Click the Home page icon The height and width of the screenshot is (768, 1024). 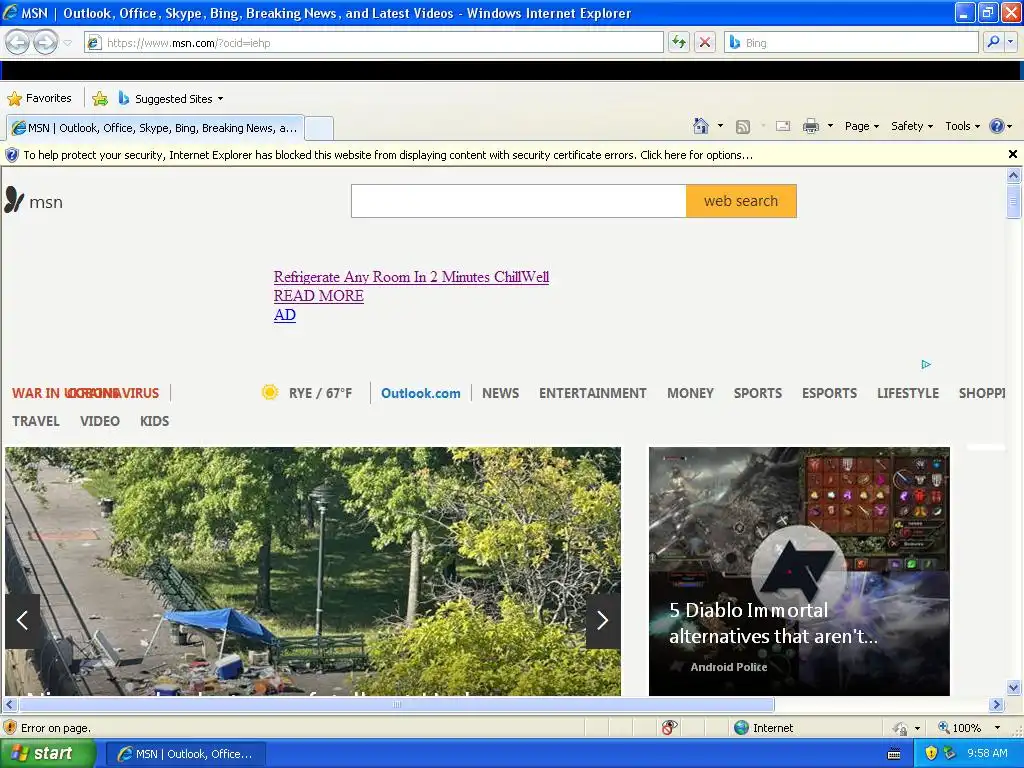coord(701,126)
